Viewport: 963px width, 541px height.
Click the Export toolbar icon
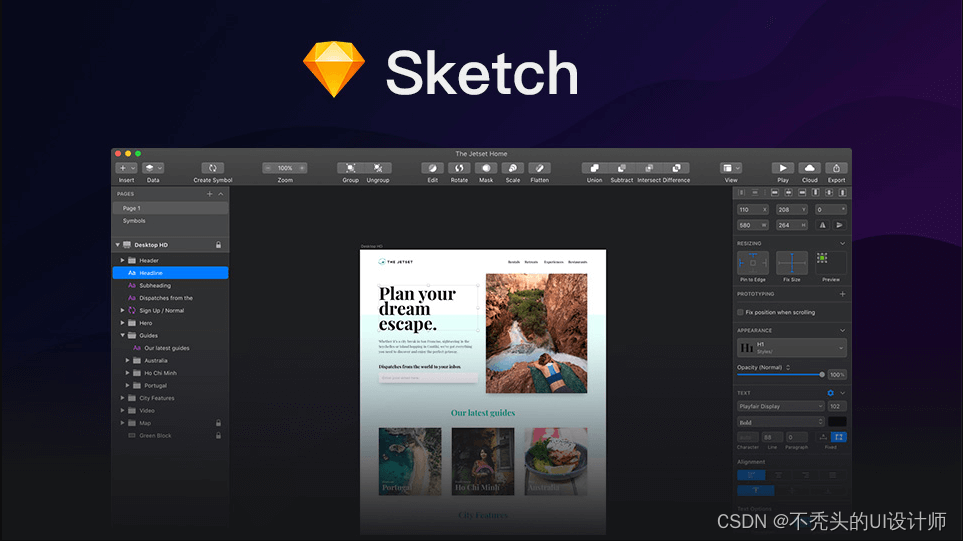pos(836,168)
